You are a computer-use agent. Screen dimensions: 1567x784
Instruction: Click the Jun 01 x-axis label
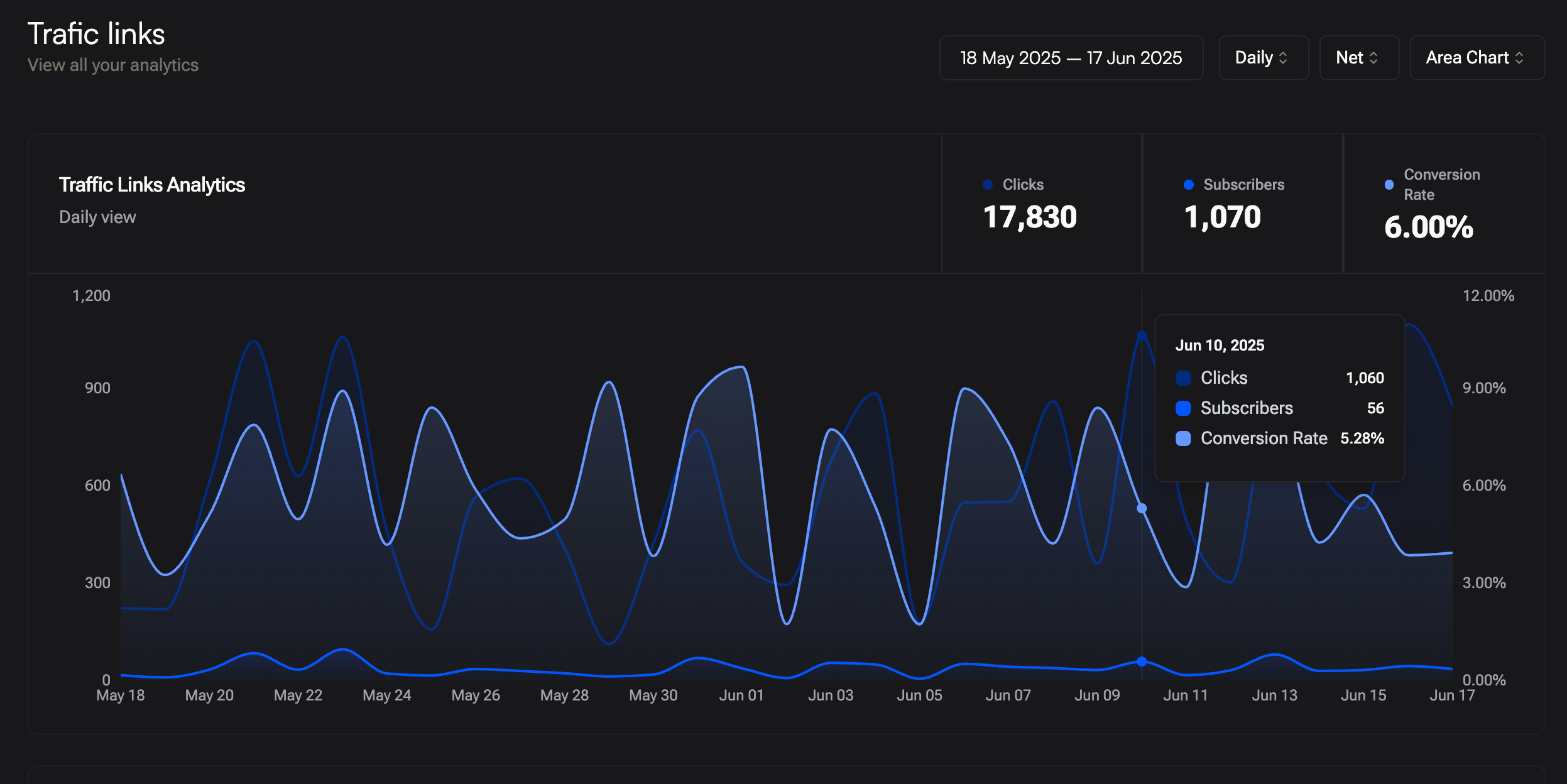point(741,695)
